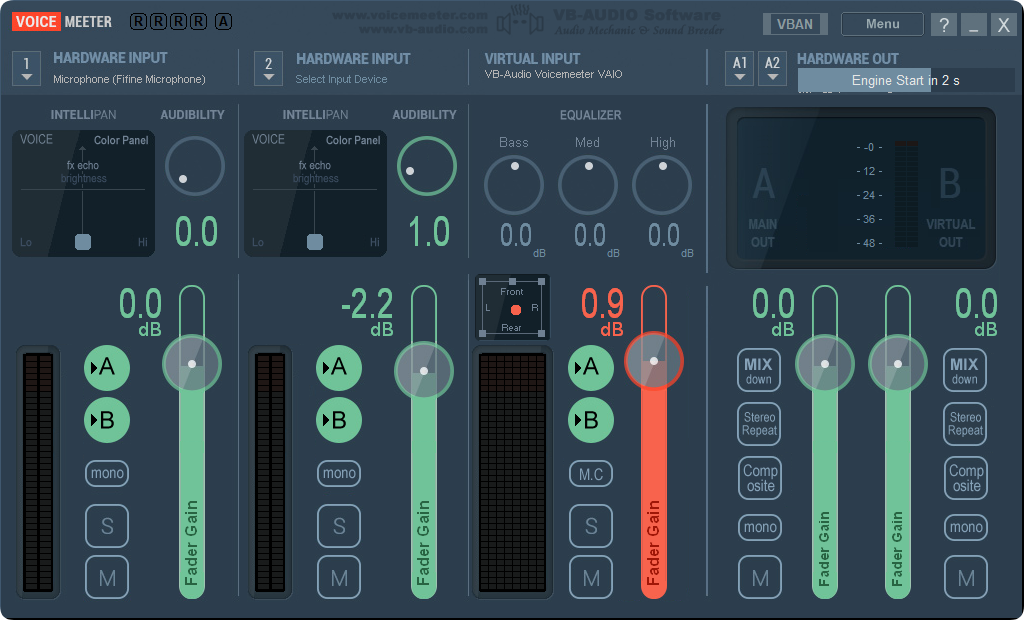This screenshot has height=620, width=1024.
Task: Click the M.C button on Virtual Input
Action: coord(591,474)
